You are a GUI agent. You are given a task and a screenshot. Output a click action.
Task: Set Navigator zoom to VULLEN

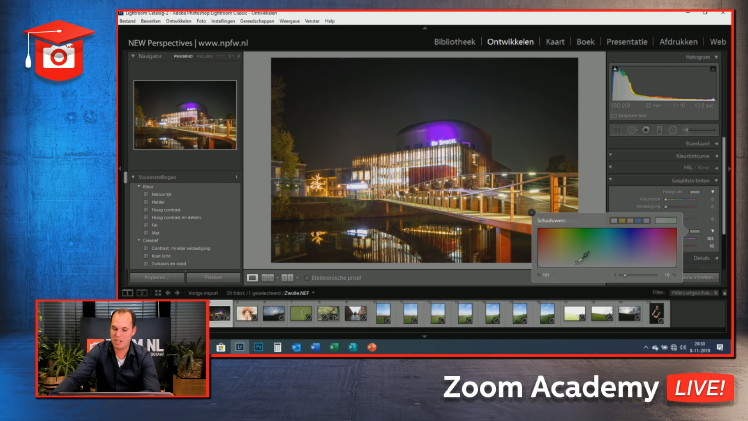click(204, 56)
